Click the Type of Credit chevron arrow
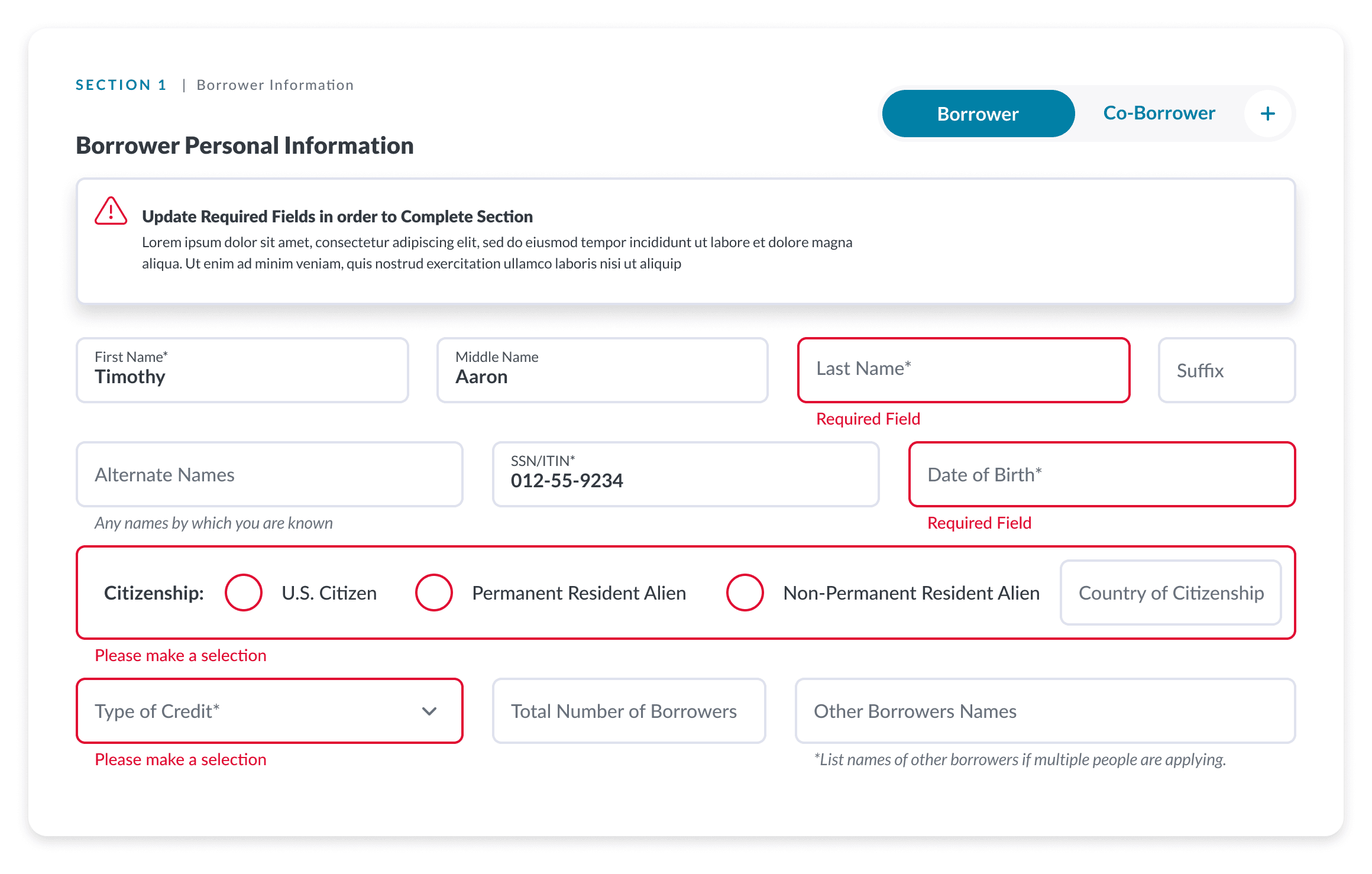The width and height of the screenshot is (1372, 874). tap(429, 711)
